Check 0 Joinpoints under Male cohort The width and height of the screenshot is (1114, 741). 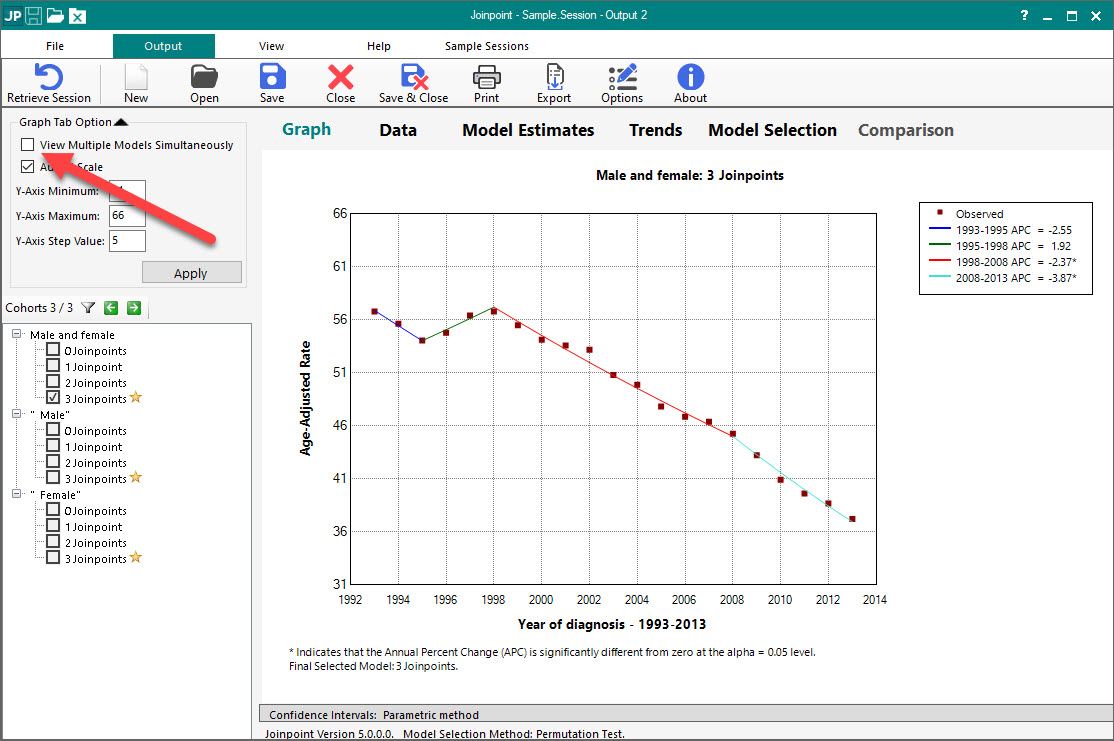pyautogui.click(x=53, y=430)
